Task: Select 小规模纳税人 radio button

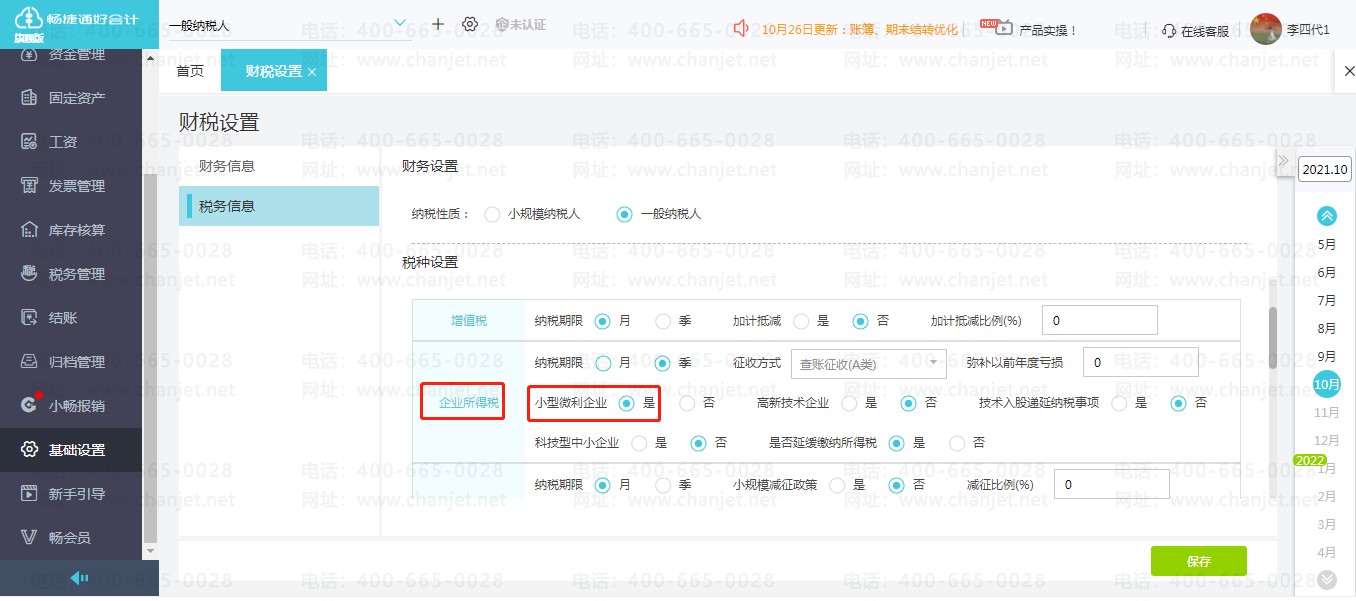Action: click(x=491, y=214)
